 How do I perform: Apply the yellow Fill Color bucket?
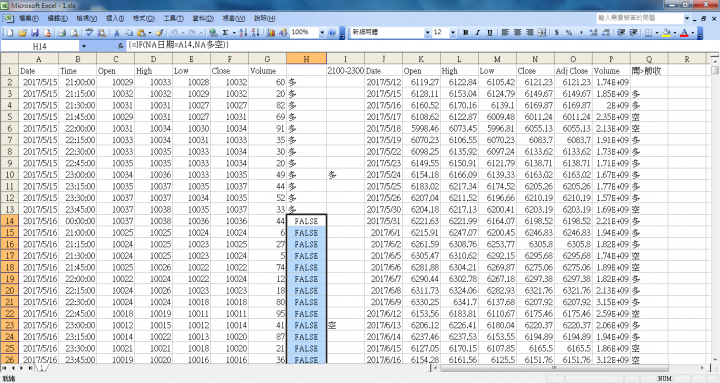click(666, 33)
